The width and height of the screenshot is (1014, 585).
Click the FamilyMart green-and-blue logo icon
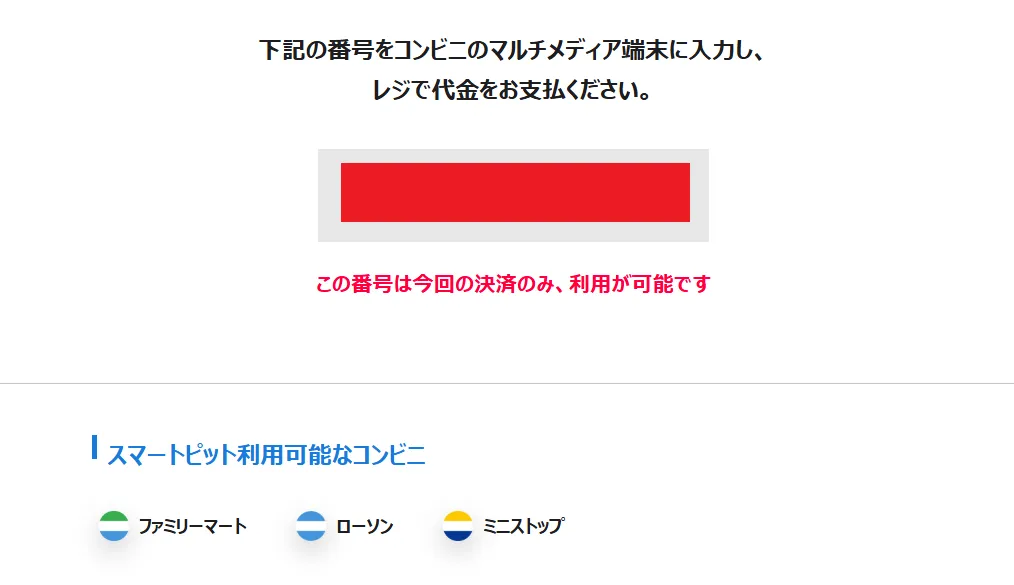pyautogui.click(x=114, y=526)
